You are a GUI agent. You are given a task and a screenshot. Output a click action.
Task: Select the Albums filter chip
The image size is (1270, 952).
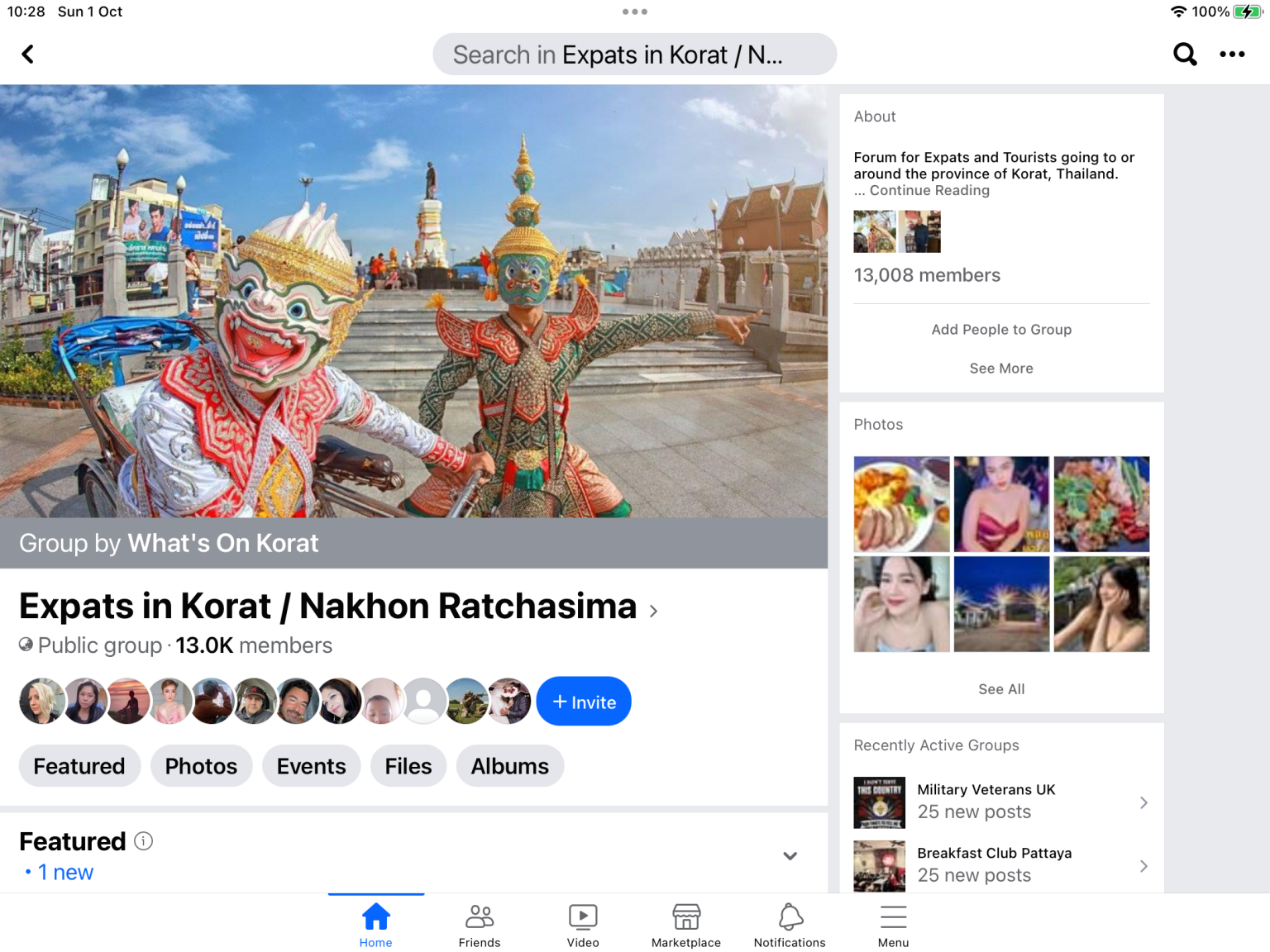tap(510, 766)
